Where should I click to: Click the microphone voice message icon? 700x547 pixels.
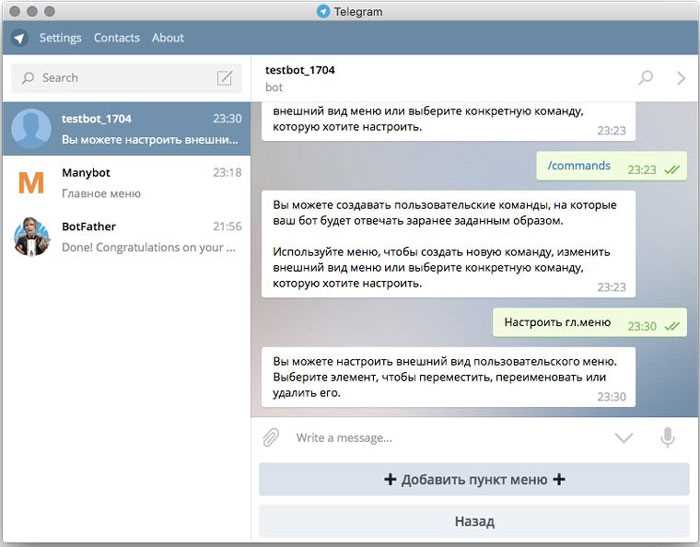click(x=667, y=438)
